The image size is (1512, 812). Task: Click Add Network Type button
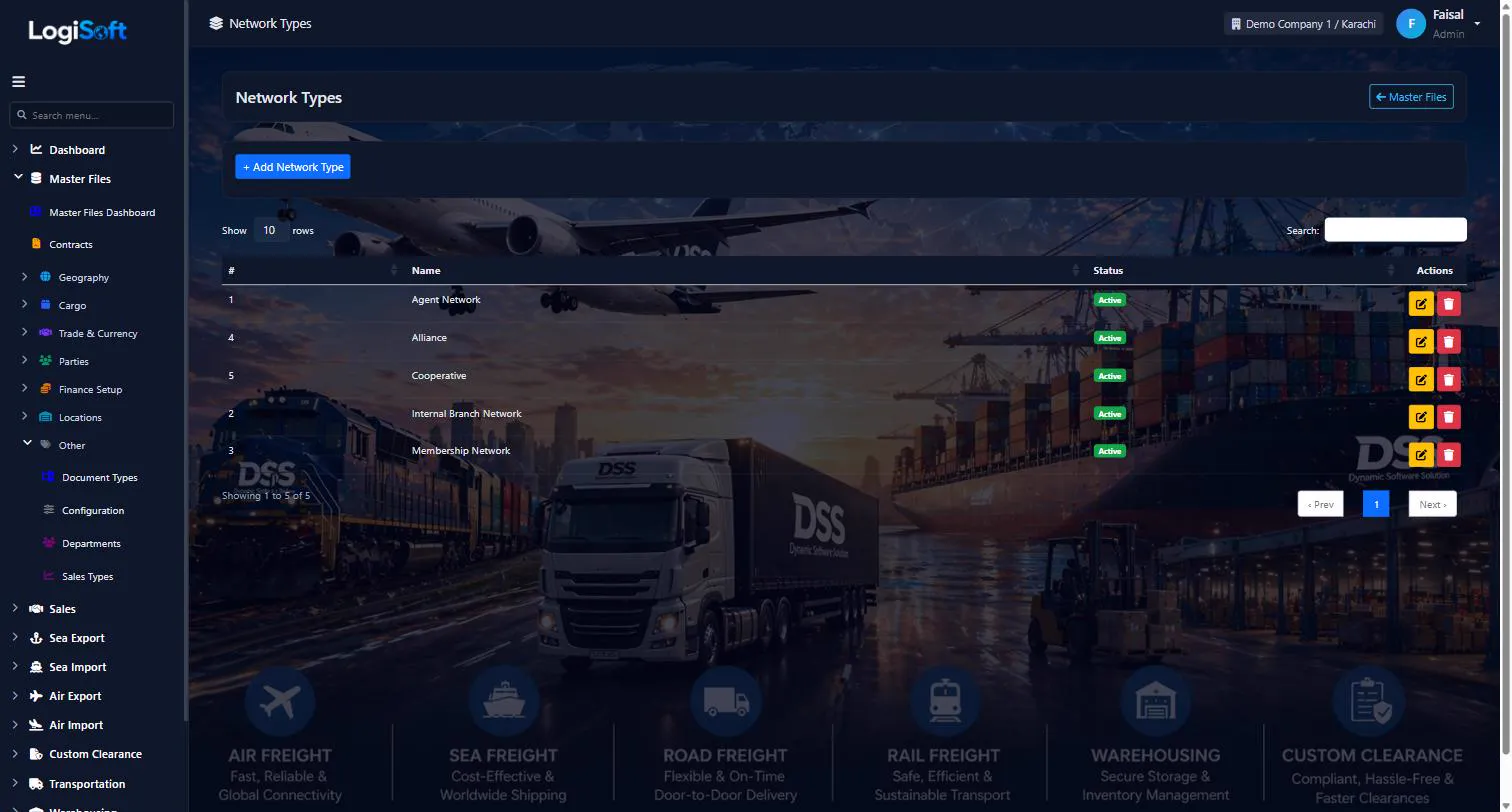click(293, 167)
